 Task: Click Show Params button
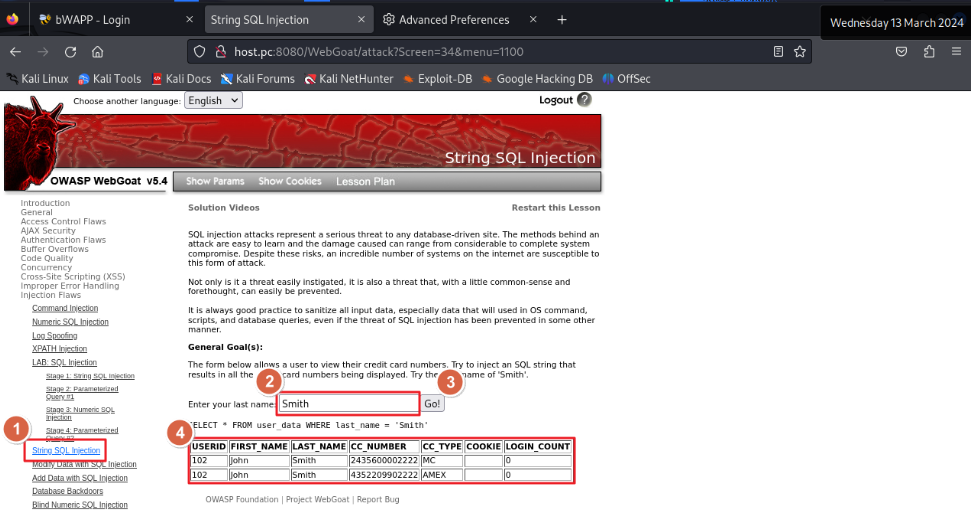point(215,182)
